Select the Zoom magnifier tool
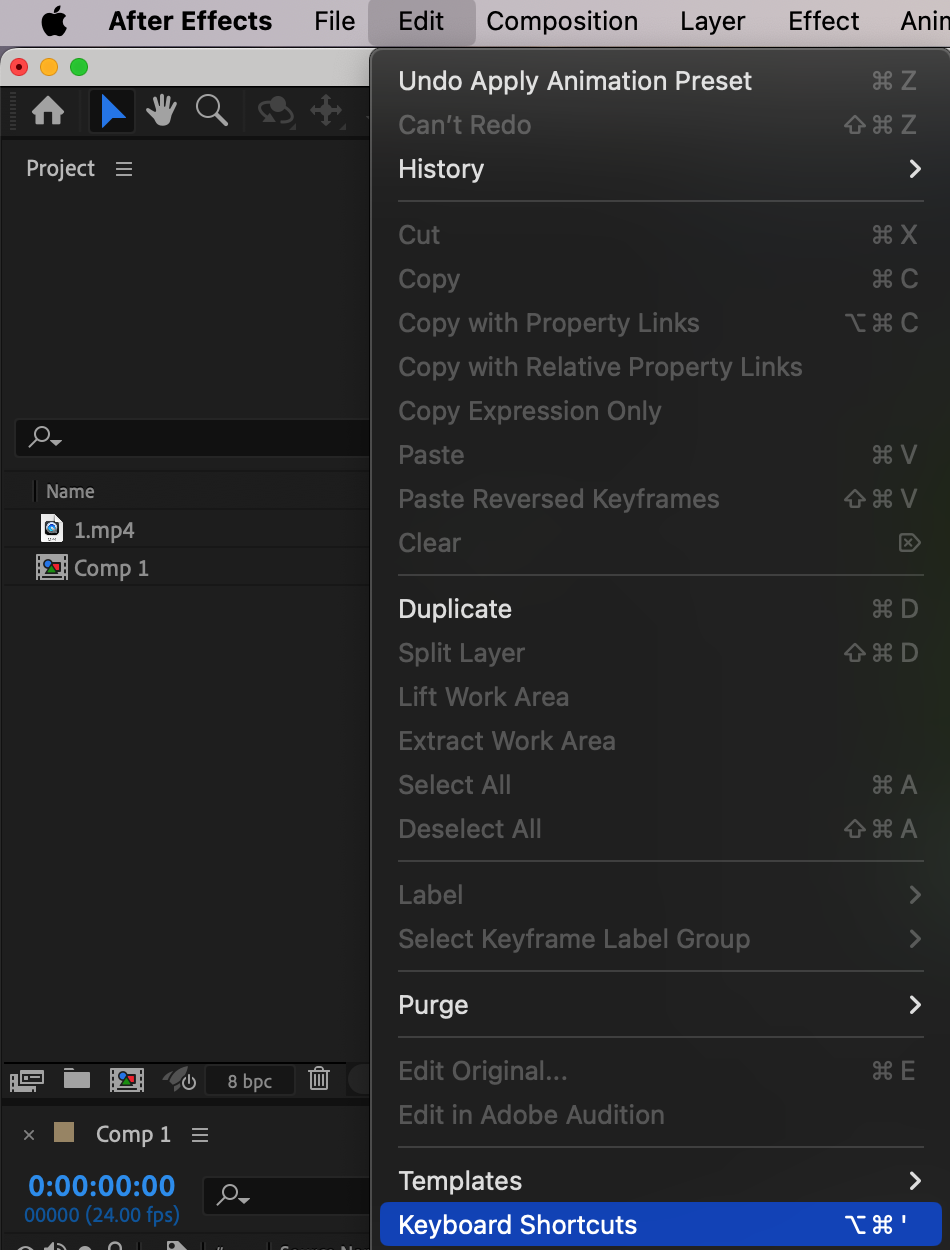This screenshot has height=1250, width=950. pyautogui.click(x=211, y=111)
